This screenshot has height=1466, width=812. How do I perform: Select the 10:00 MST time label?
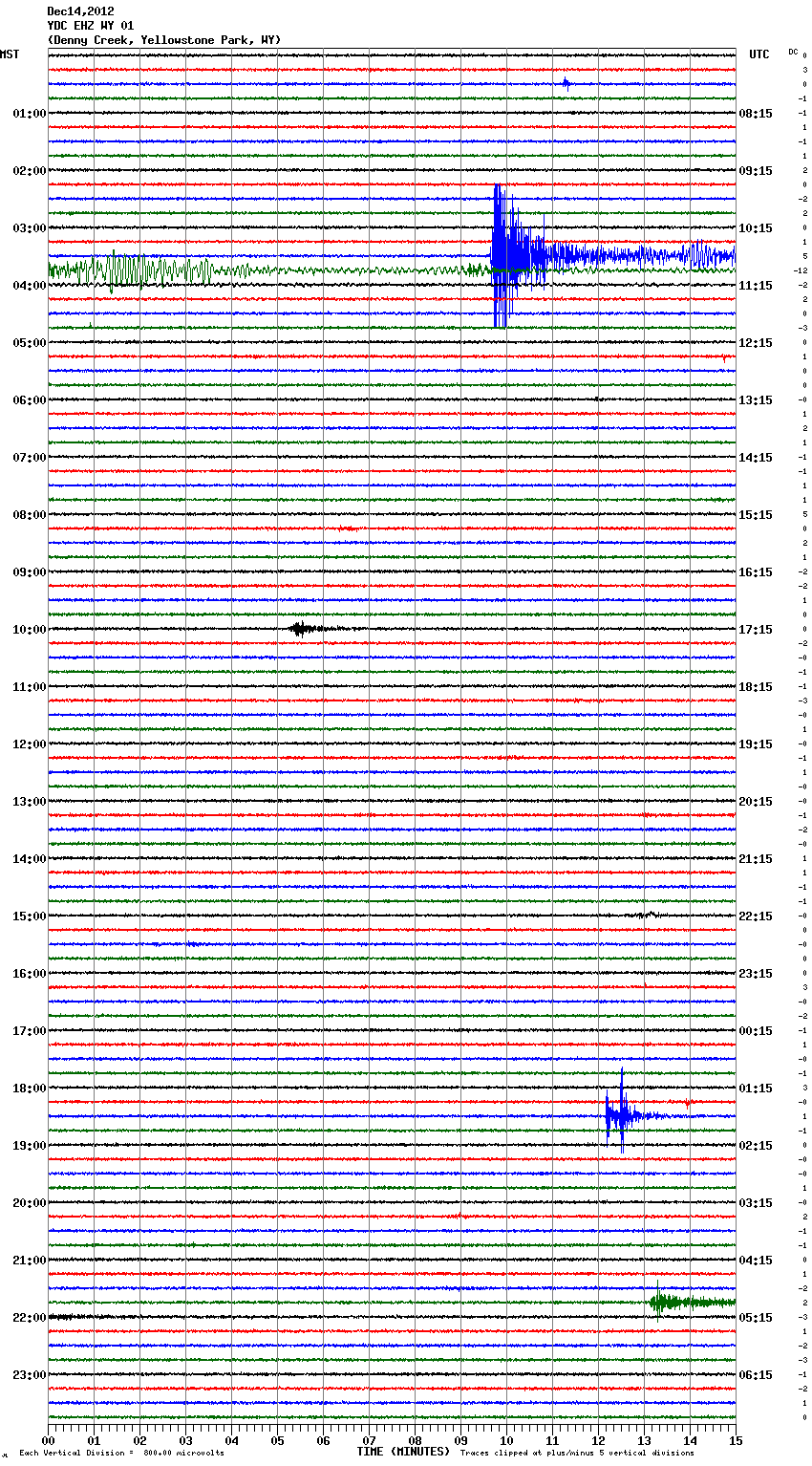30,630
